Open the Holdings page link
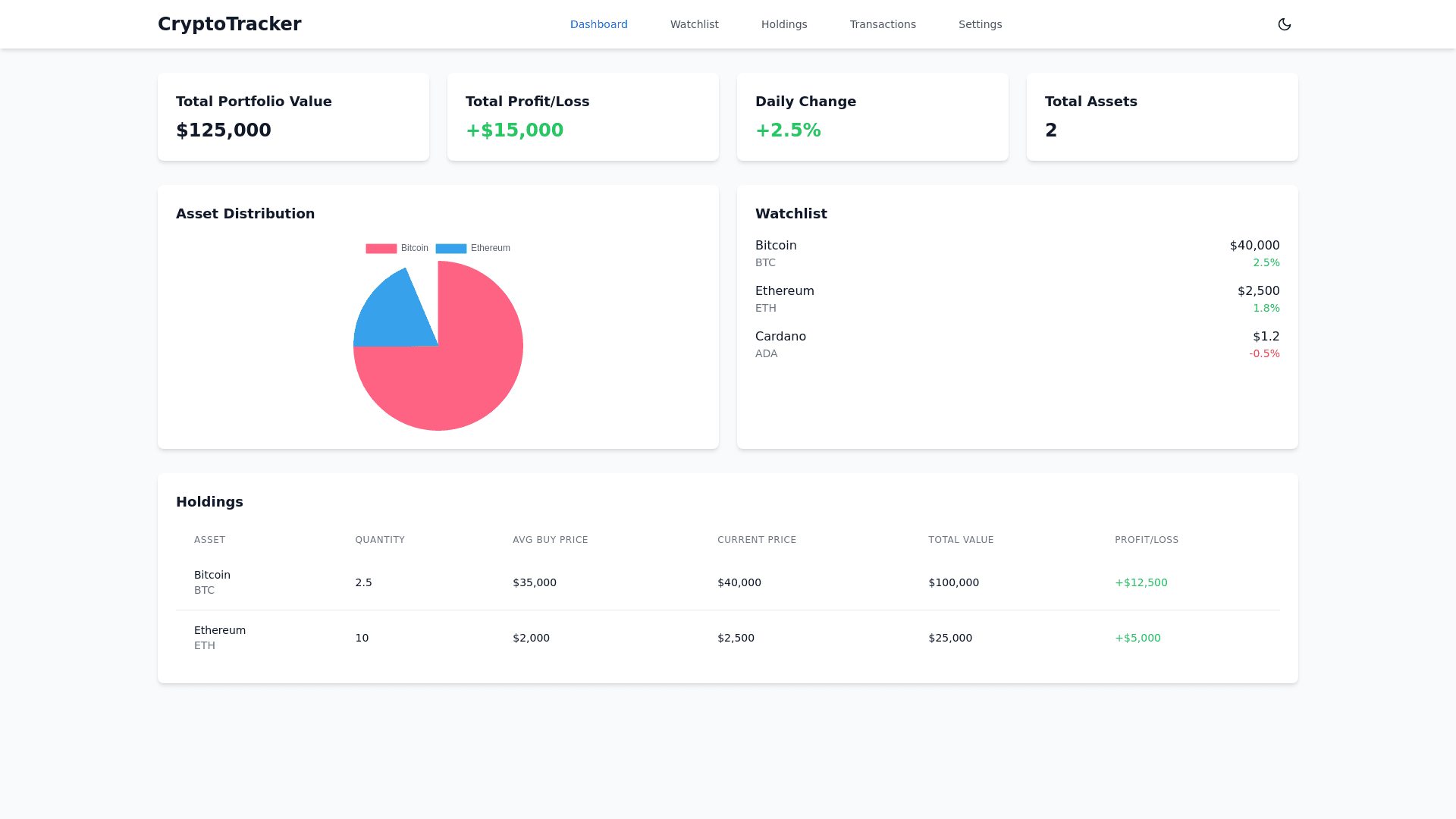The image size is (1456, 819). [x=783, y=24]
